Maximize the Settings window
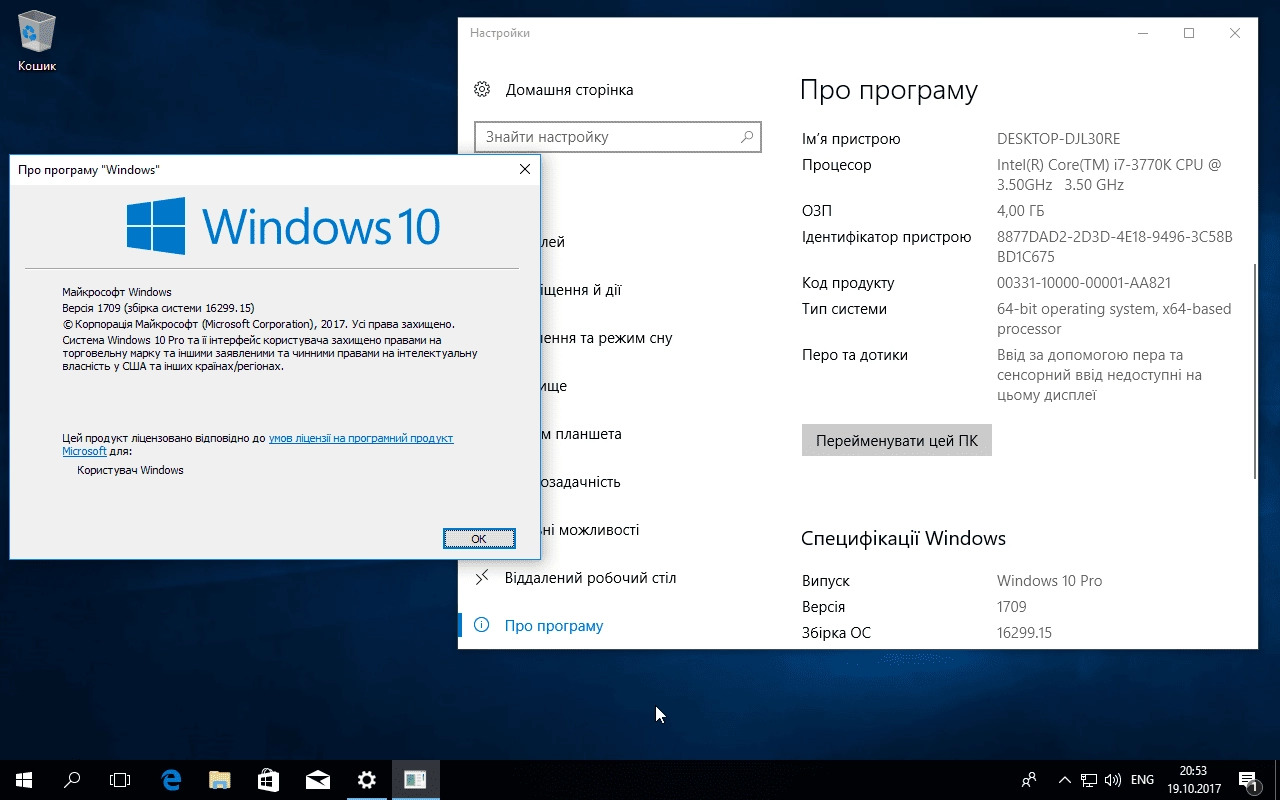This screenshot has height=800, width=1280. click(x=1189, y=33)
